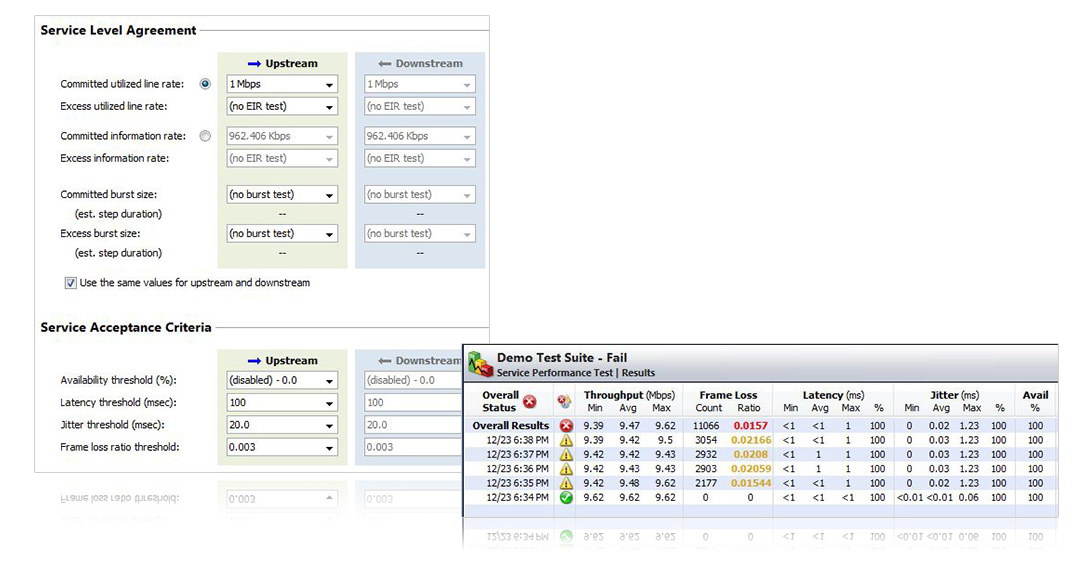Screen dimensions: 1082x562
Task: Click the red error icon in Overall Results row
Action: pos(566,426)
